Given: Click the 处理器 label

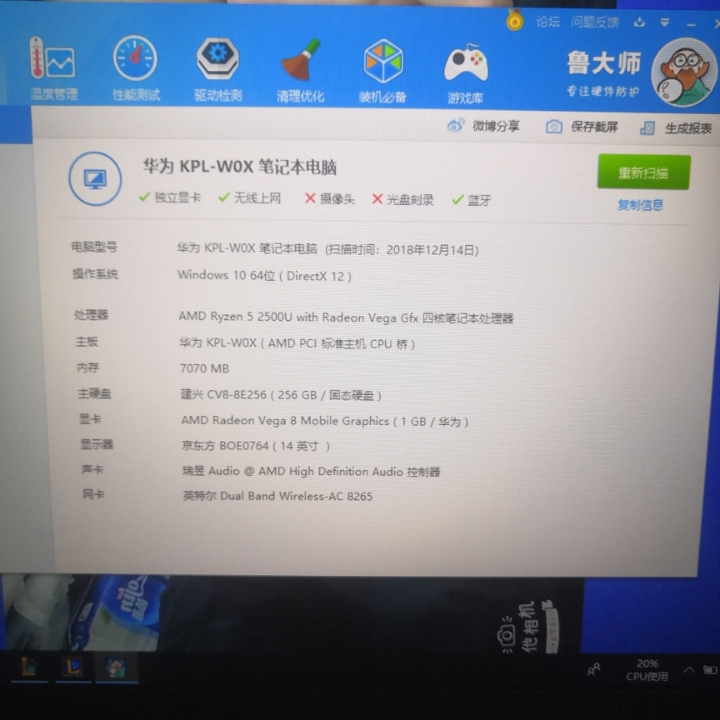Looking at the screenshot, I should (x=91, y=315).
